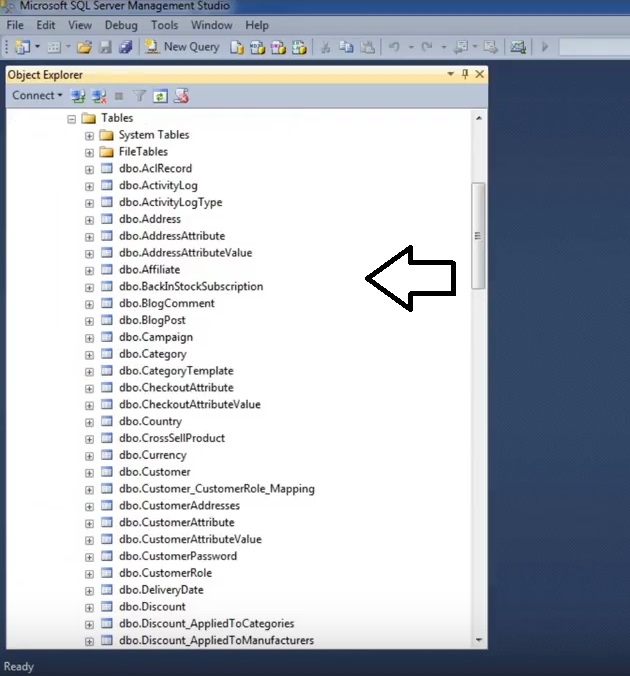The height and width of the screenshot is (676, 630).
Task: Collapse the Tables folder node
Action: [72, 119]
